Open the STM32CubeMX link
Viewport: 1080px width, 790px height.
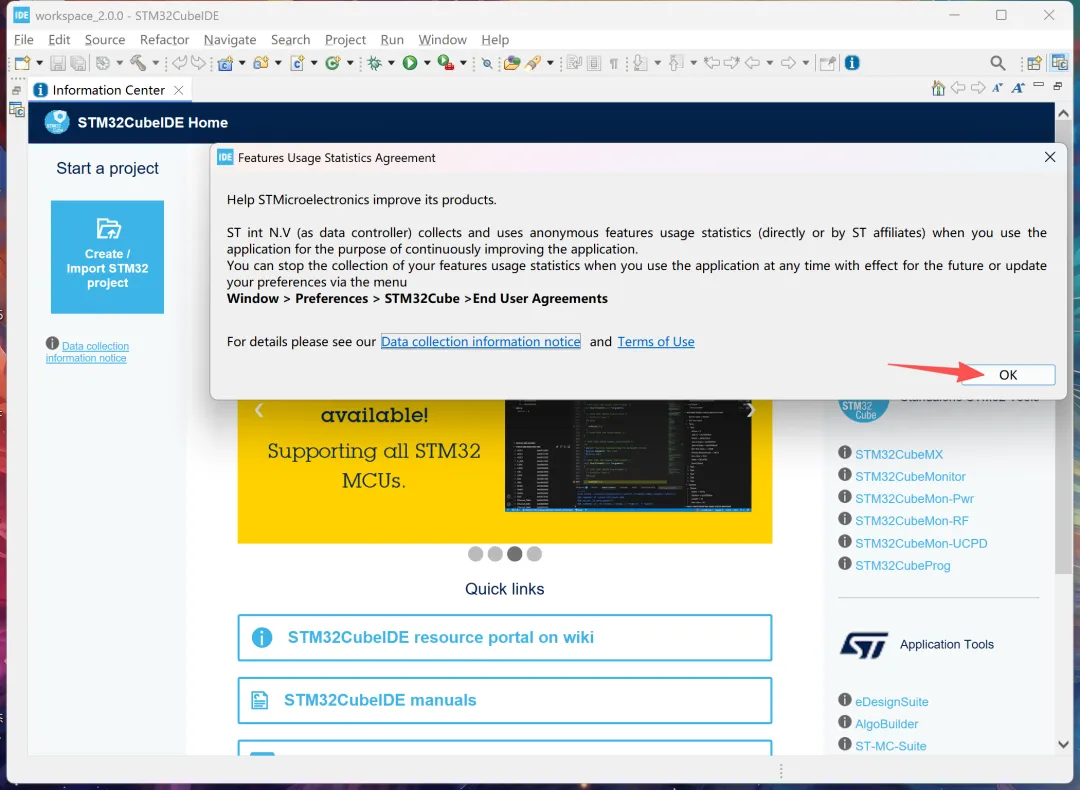(x=898, y=455)
